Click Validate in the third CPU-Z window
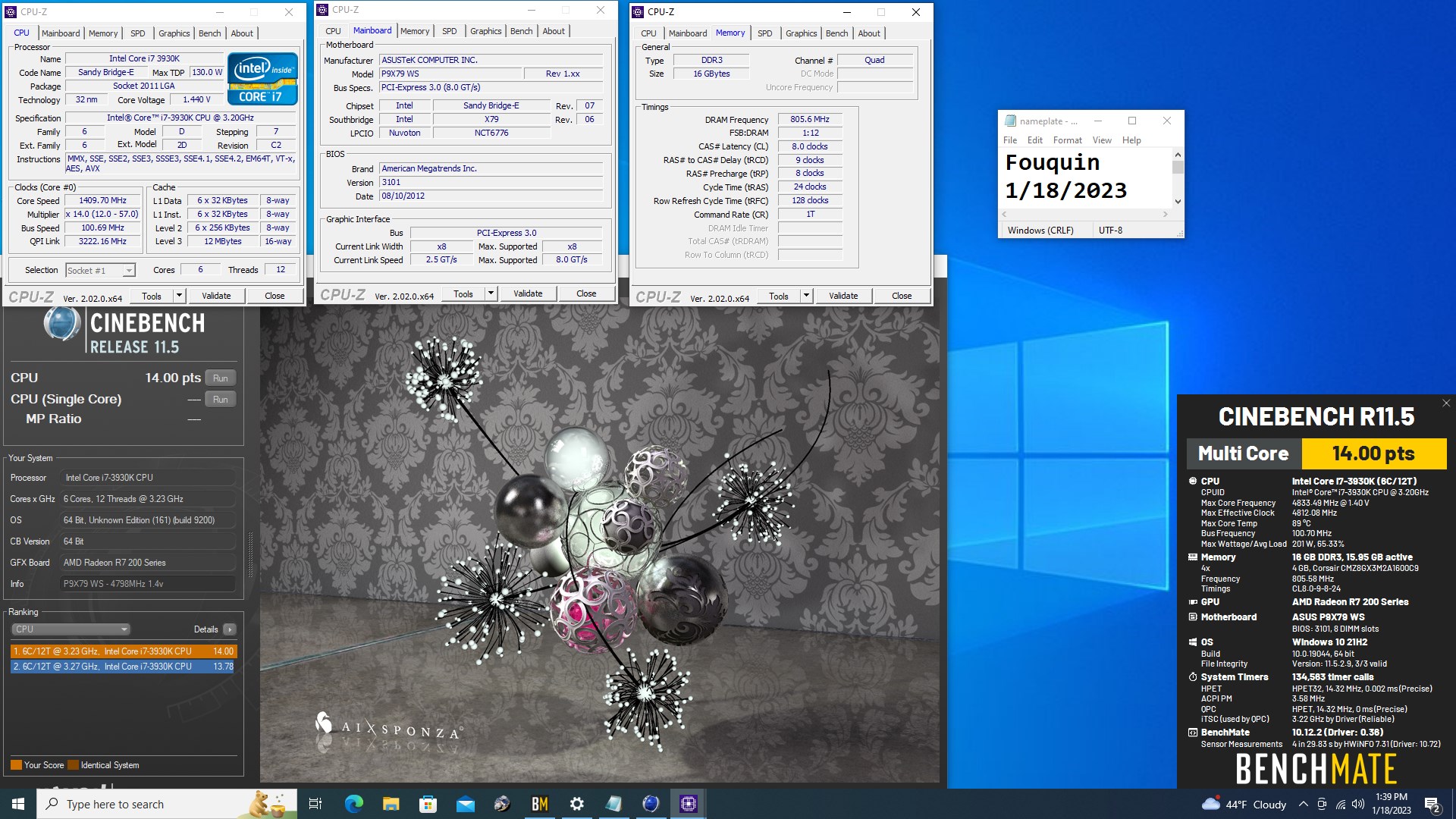This screenshot has width=1456, height=819. [x=843, y=296]
